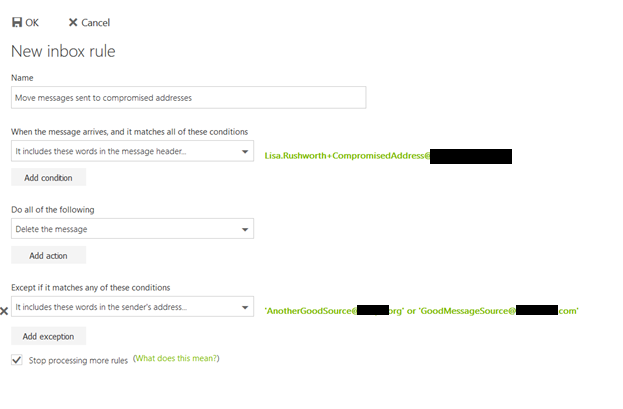
Task: Open the 'What does this mean?' link
Action: click(x=176, y=358)
